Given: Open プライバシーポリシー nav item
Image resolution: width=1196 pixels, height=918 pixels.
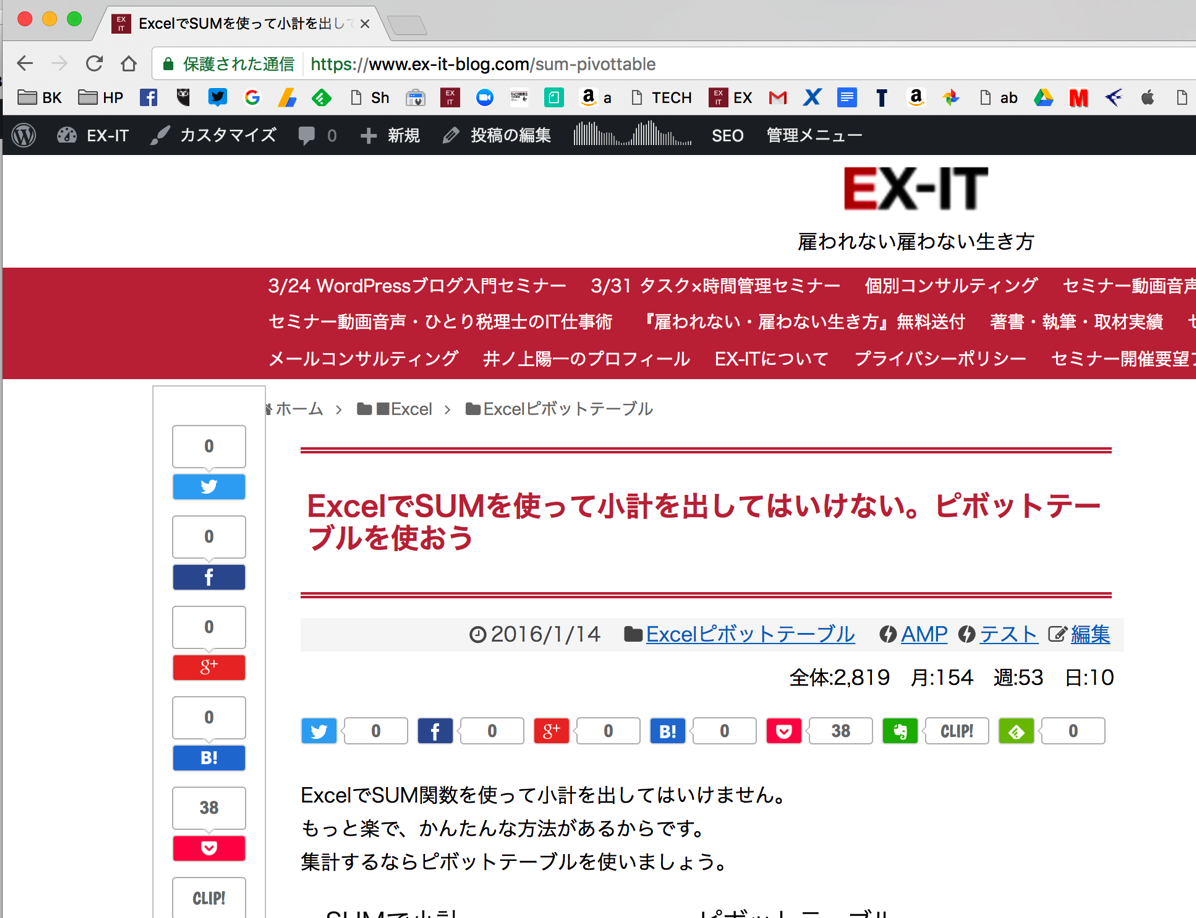Looking at the screenshot, I should (940, 358).
